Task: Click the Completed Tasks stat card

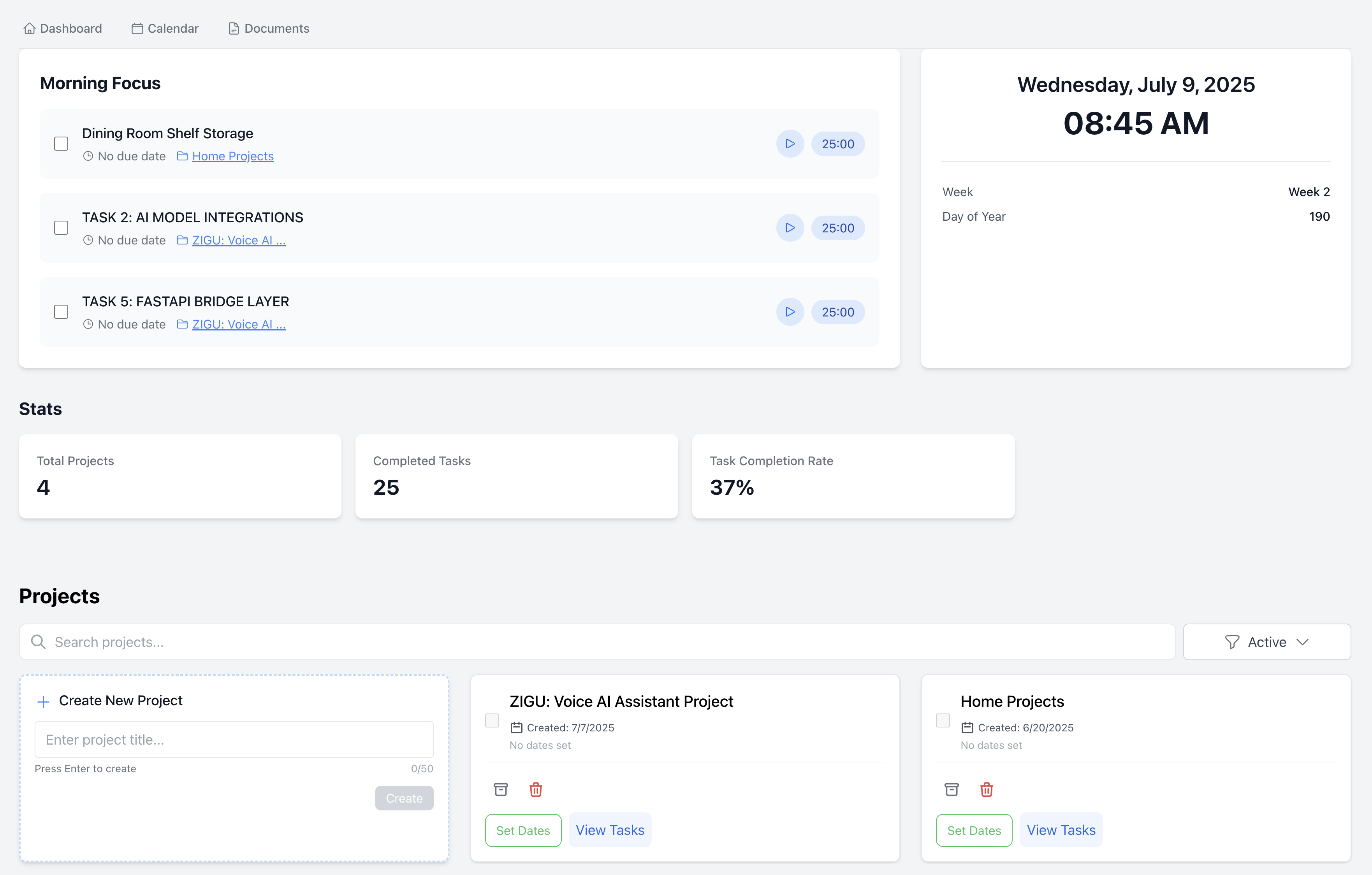Action: click(516, 476)
